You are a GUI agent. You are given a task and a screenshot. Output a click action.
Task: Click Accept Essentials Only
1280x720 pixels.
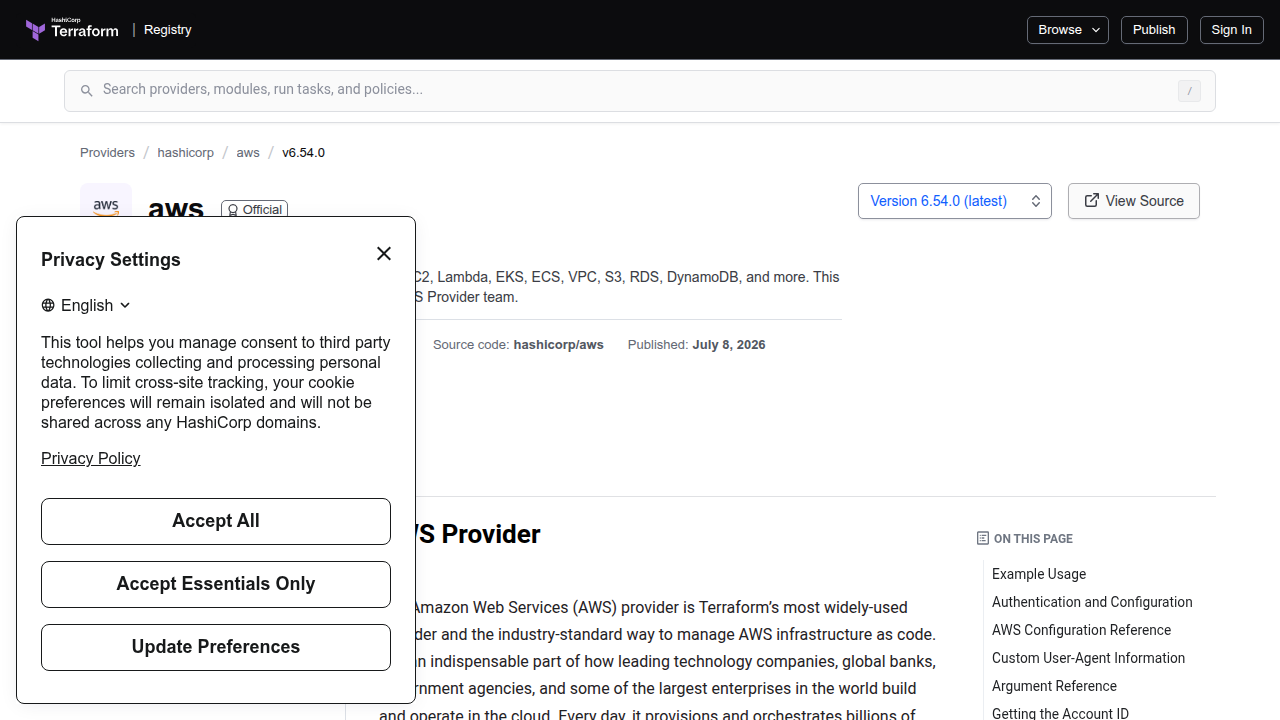(216, 584)
